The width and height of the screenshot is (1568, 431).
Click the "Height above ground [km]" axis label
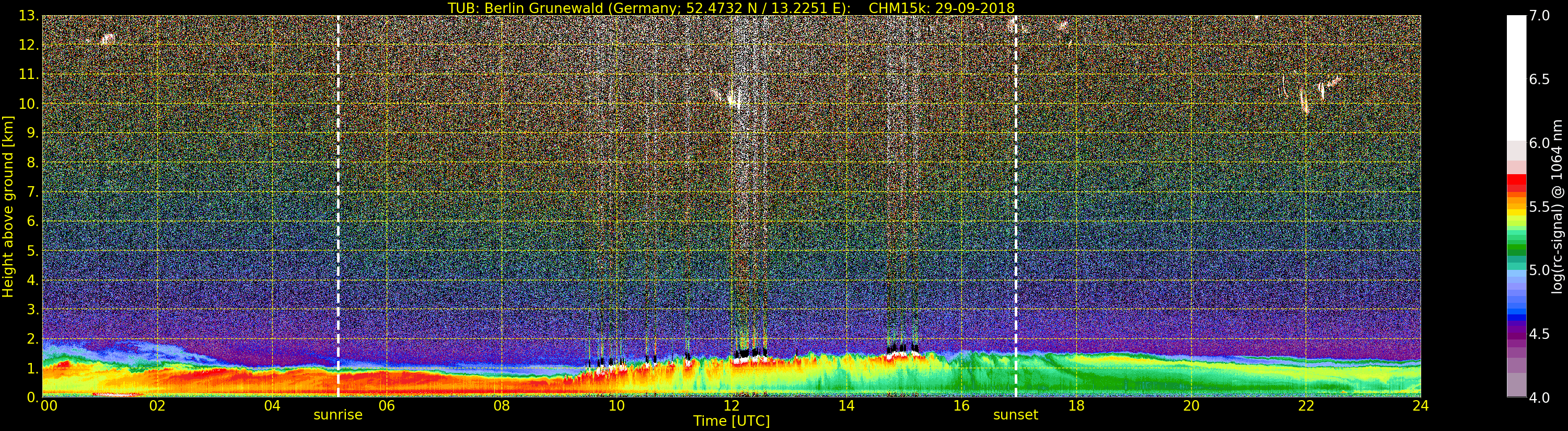point(8,207)
